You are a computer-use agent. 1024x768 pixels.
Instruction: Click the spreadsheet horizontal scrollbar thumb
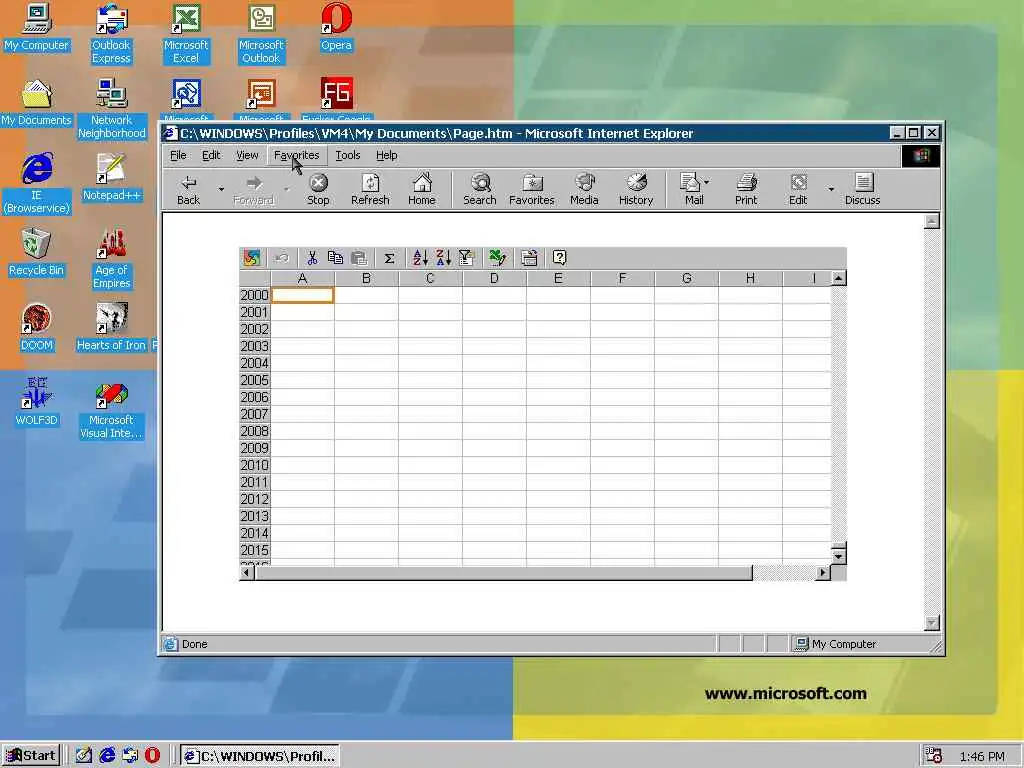click(504, 573)
